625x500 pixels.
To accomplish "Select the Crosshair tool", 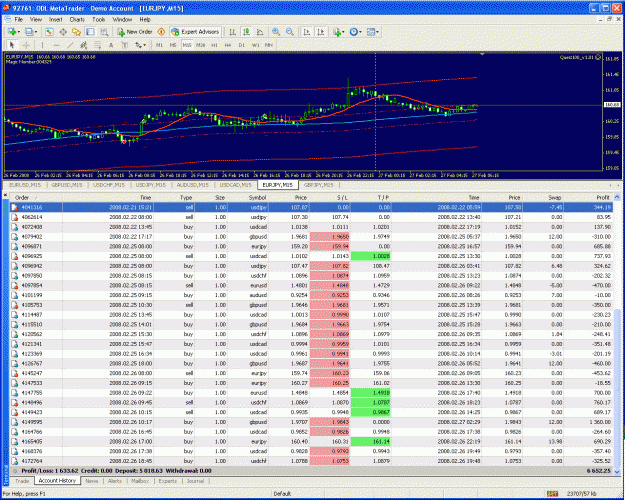I will coord(26,45).
